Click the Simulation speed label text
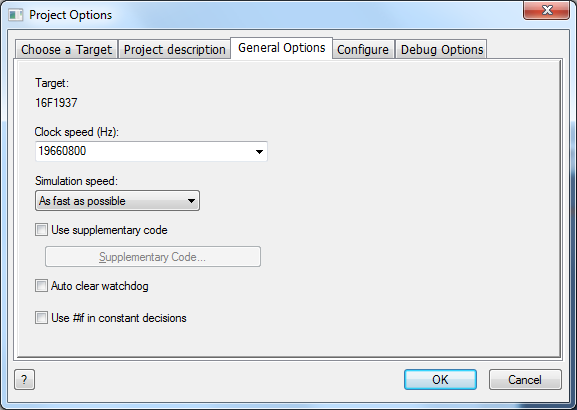 point(76,181)
